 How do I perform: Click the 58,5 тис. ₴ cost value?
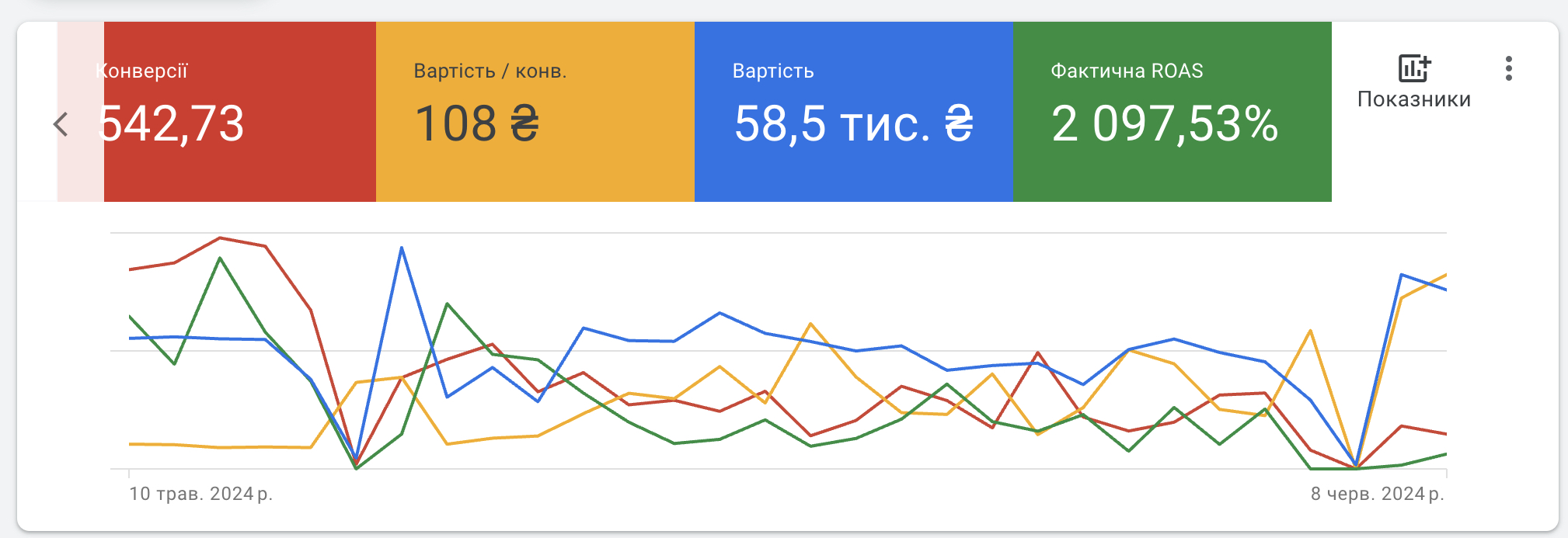pyautogui.click(x=853, y=123)
